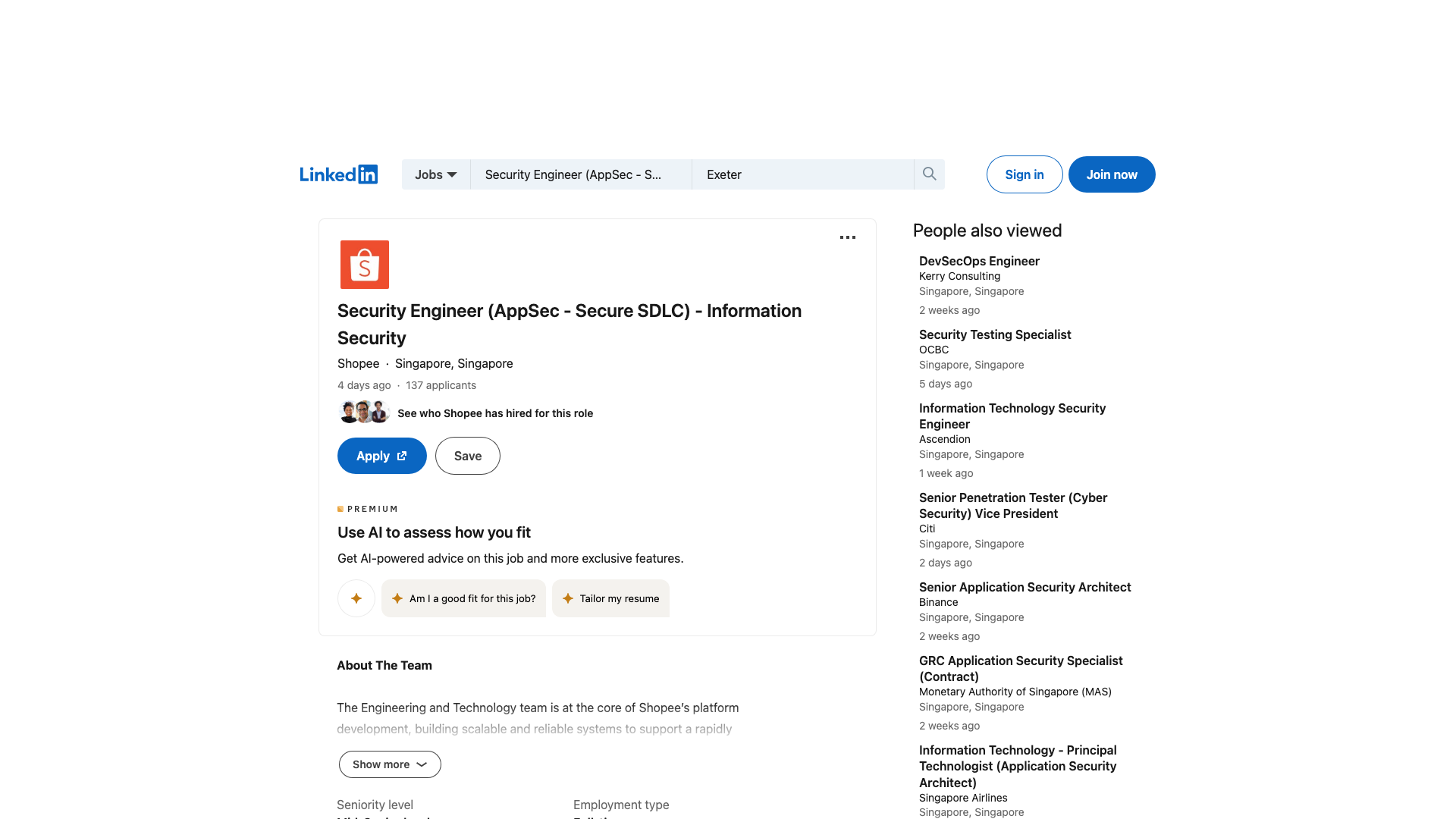Click the Shopee company logo
This screenshot has width=1456, height=819.
point(365,265)
